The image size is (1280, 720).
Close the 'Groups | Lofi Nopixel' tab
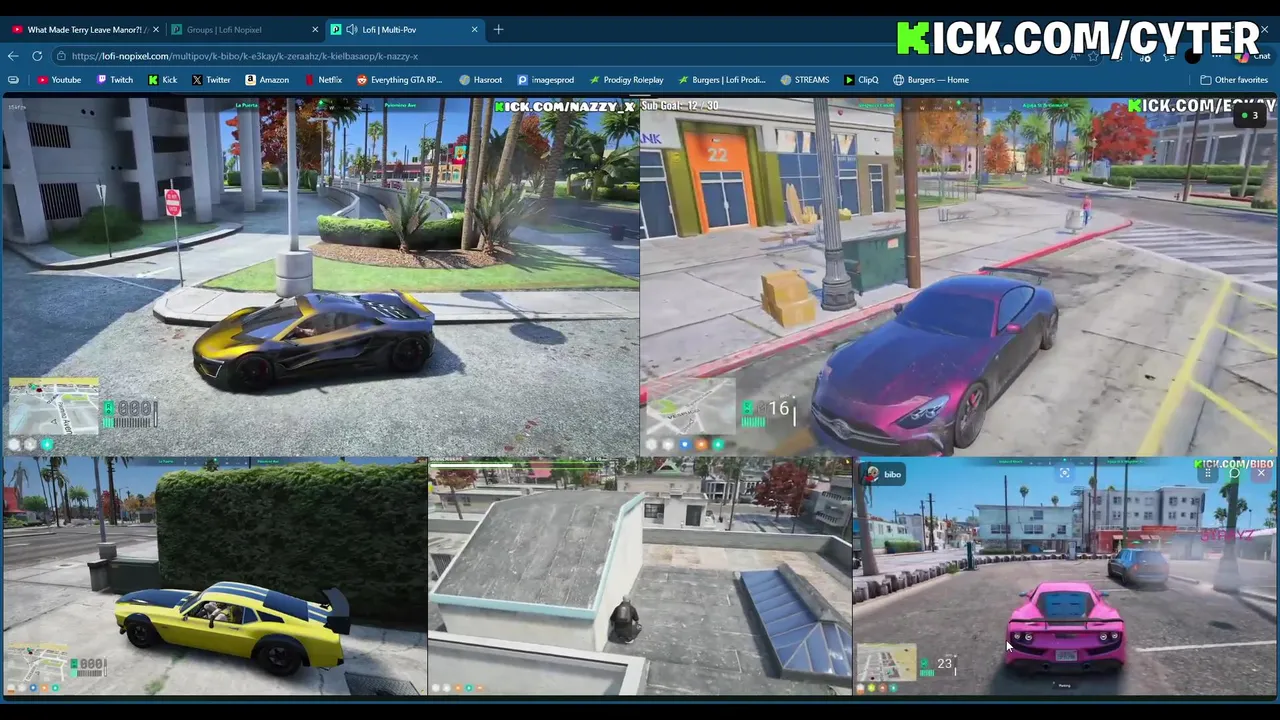click(315, 30)
